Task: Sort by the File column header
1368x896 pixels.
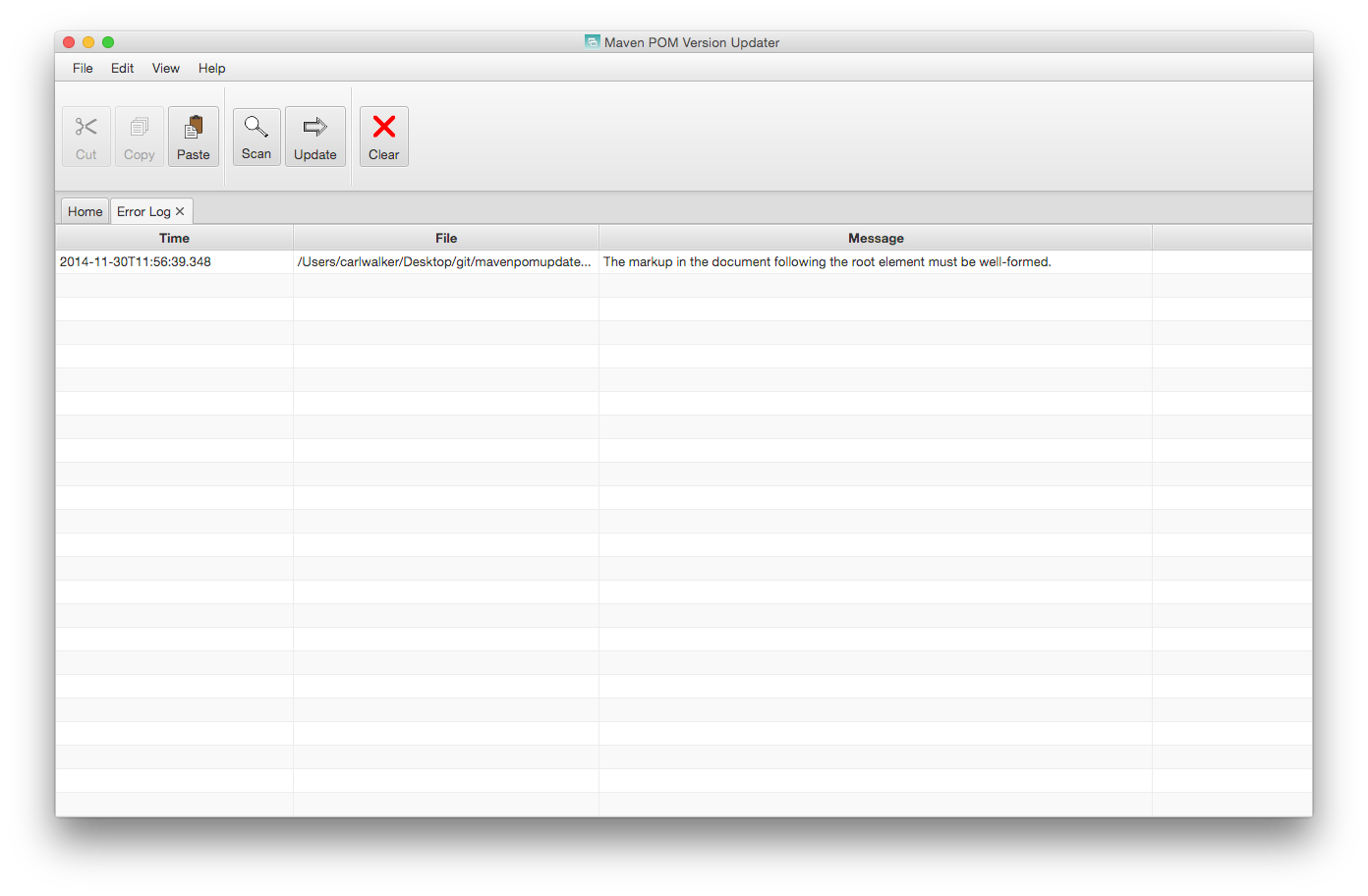Action: 446,238
